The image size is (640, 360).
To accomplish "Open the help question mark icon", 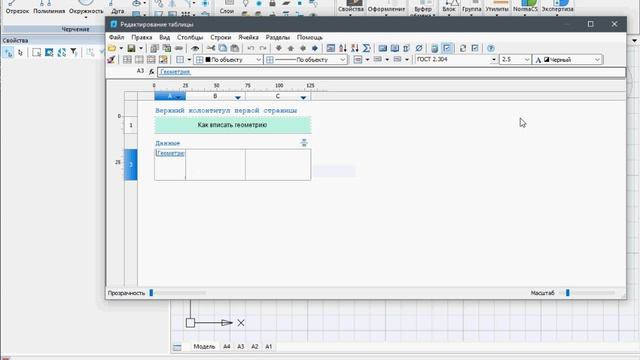I will click(491, 48).
